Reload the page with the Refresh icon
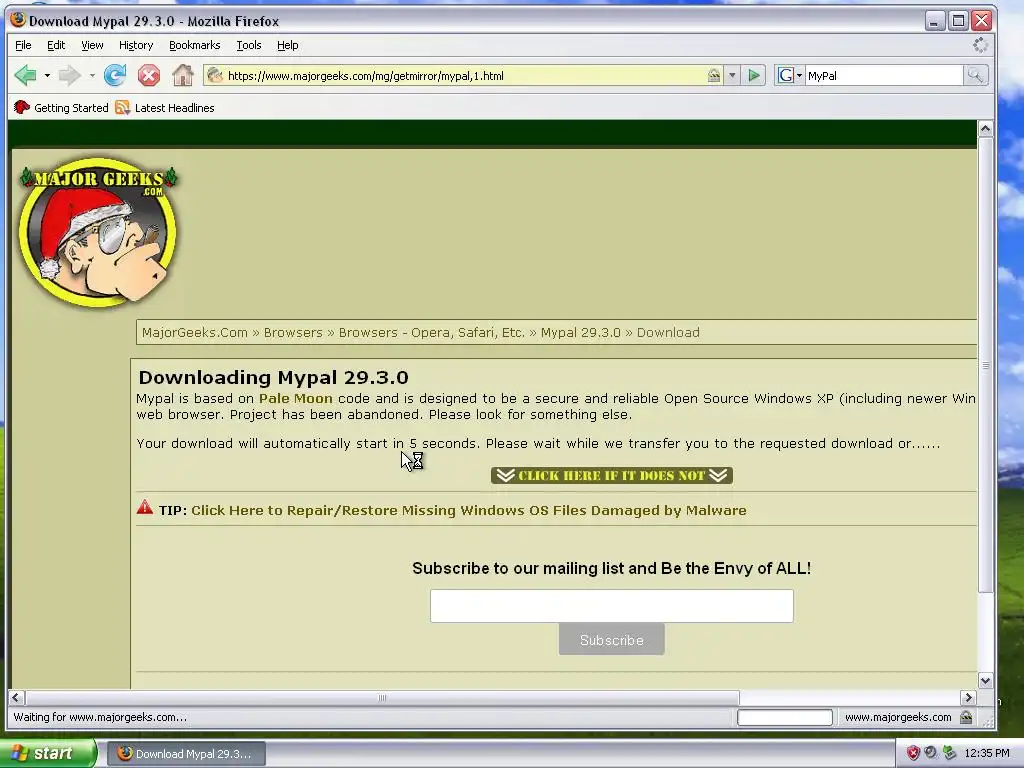This screenshot has height=768, width=1024. click(115, 76)
